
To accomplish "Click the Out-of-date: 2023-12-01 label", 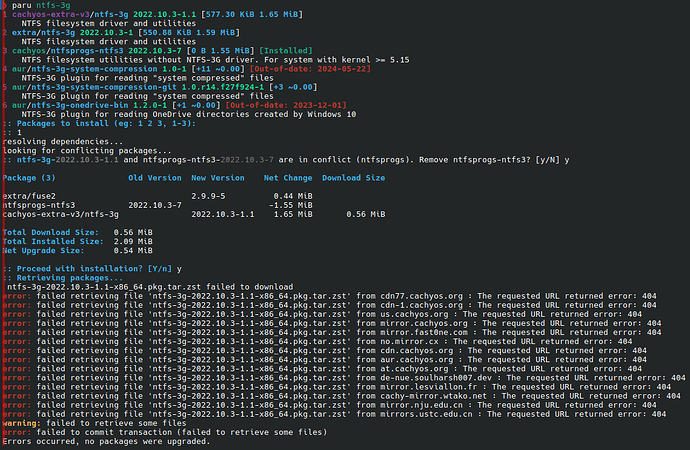I will point(286,105).
